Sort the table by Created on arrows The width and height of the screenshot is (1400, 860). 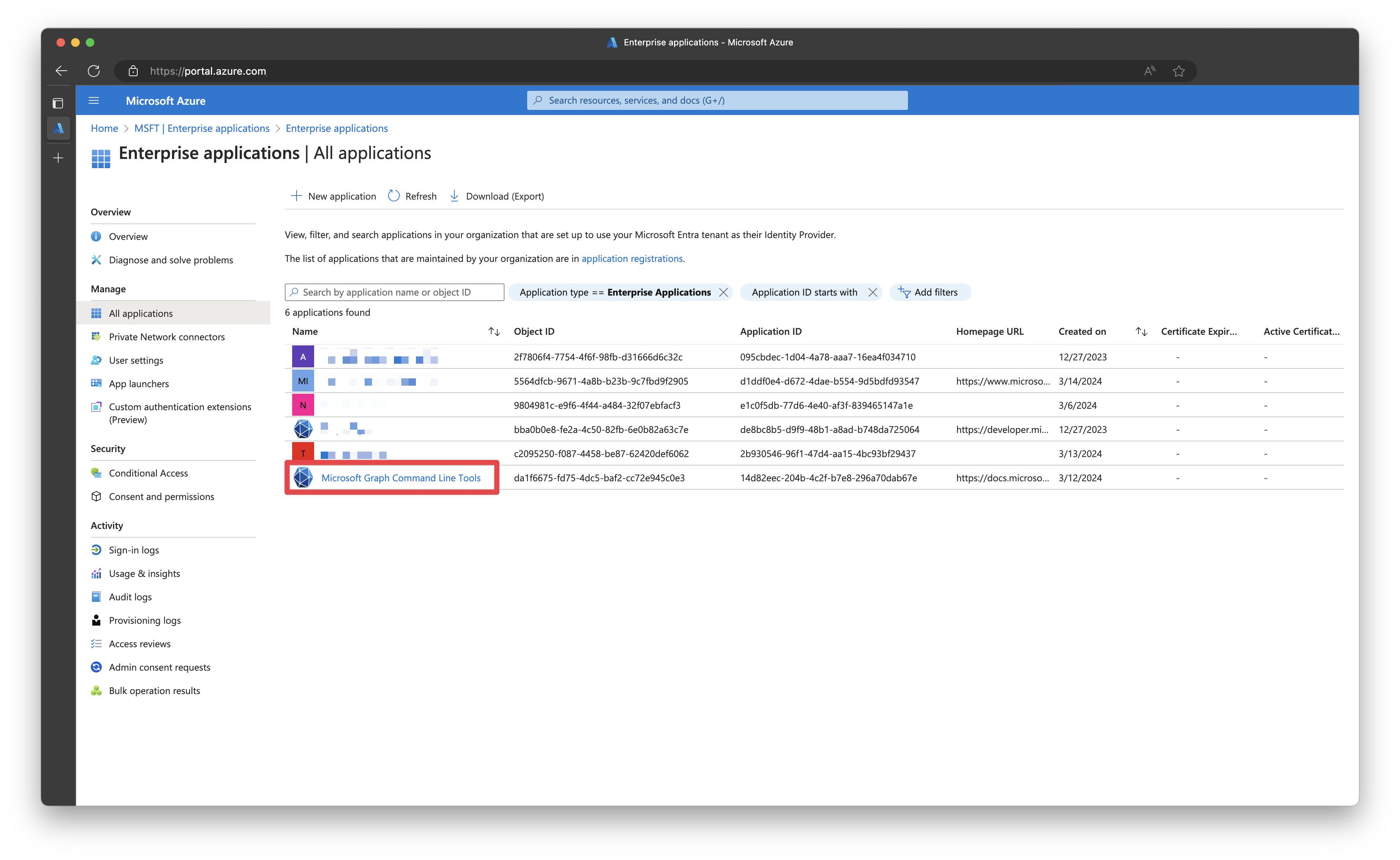click(1141, 331)
